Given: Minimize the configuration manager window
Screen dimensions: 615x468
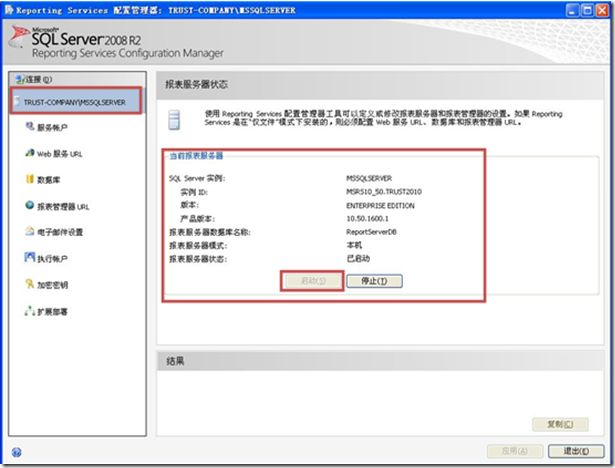Looking at the screenshot, I should 572,10.
